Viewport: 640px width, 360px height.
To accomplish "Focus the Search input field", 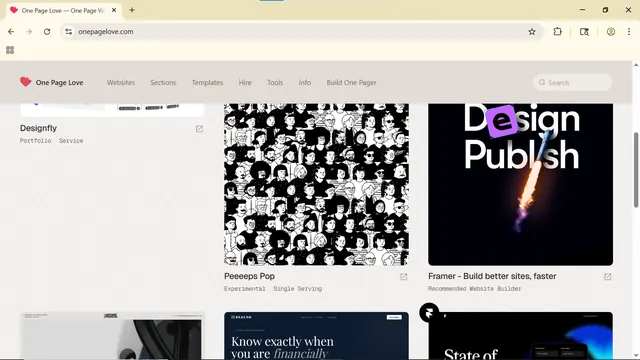I will 572,82.
